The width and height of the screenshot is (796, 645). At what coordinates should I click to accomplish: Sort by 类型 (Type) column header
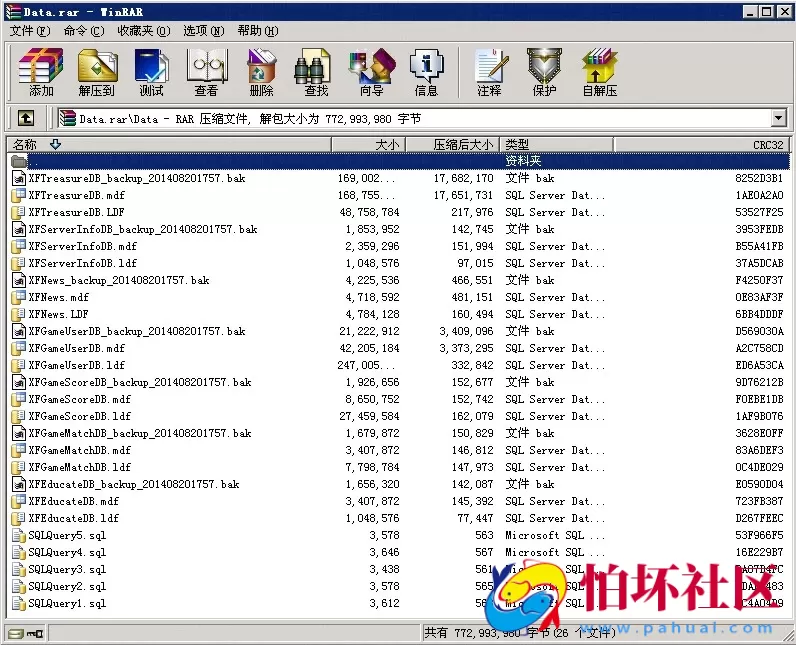[x=557, y=145]
